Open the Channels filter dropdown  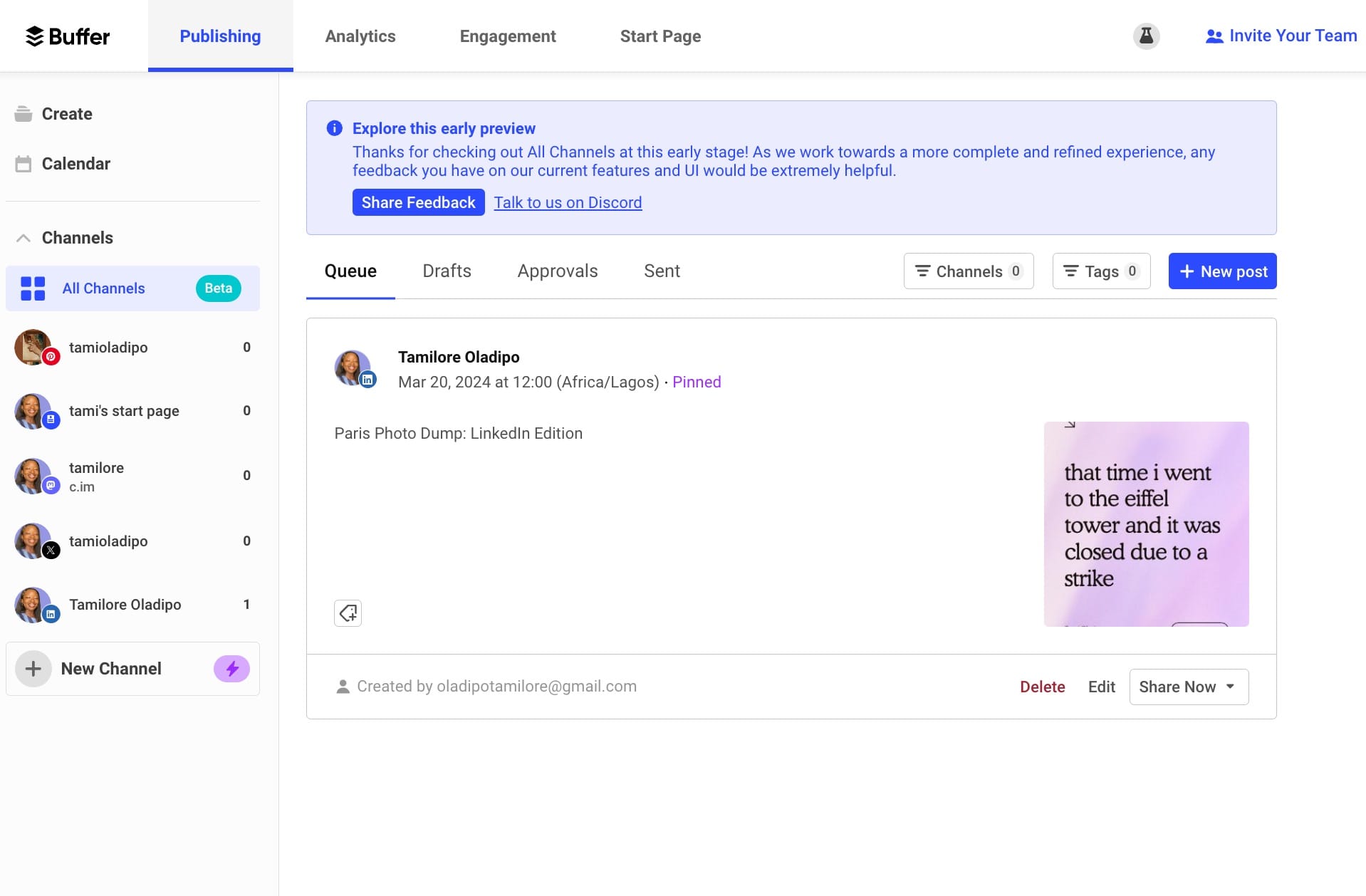point(969,271)
